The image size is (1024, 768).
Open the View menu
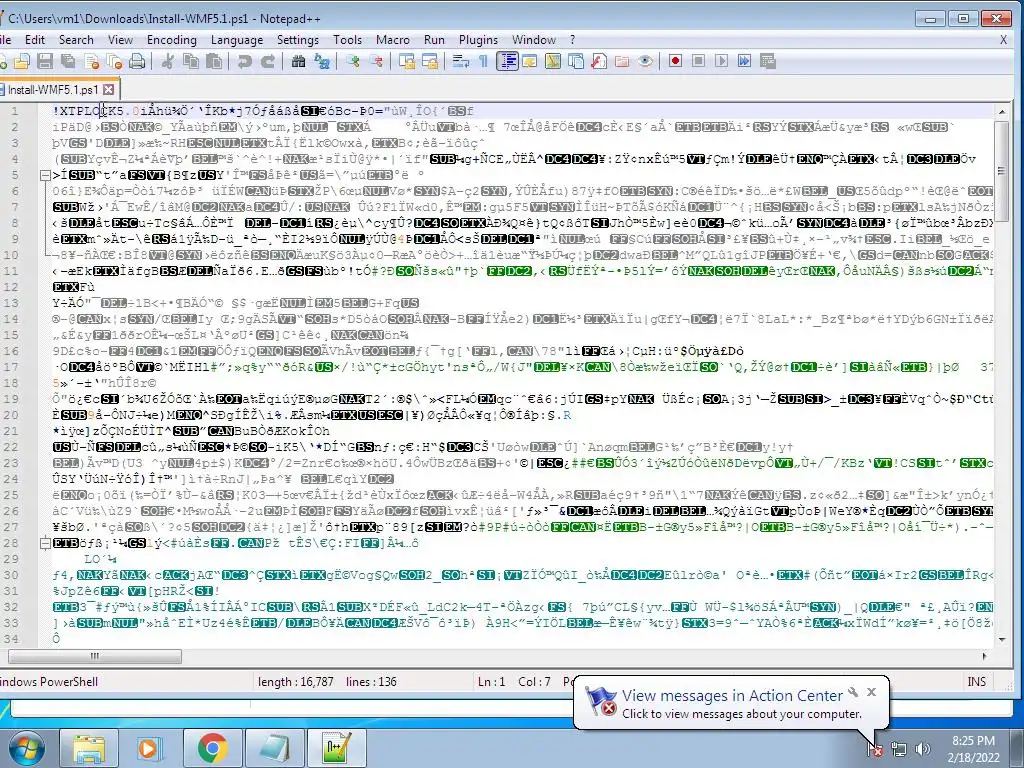(120, 40)
